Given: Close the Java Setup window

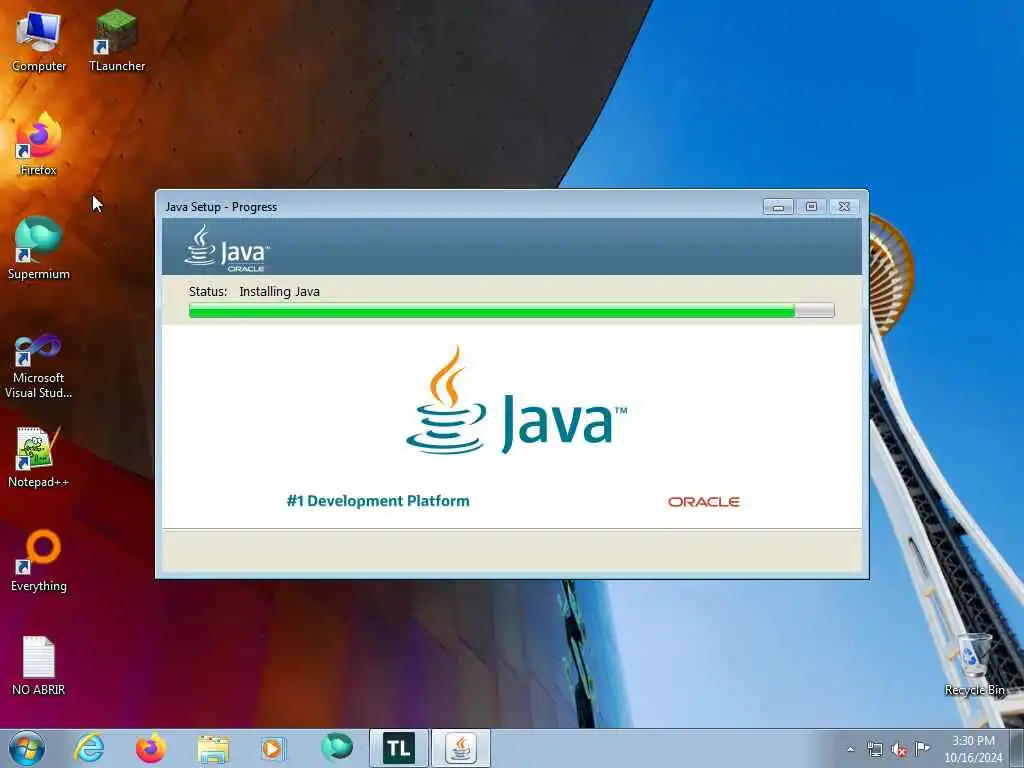Looking at the screenshot, I should click(x=844, y=206).
